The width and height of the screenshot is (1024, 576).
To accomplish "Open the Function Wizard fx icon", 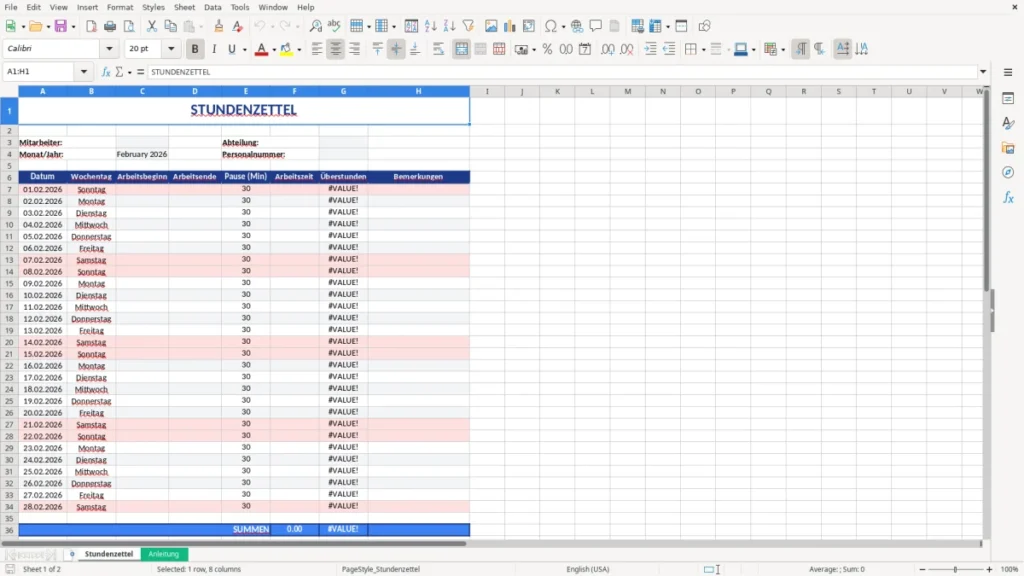I will (106, 72).
